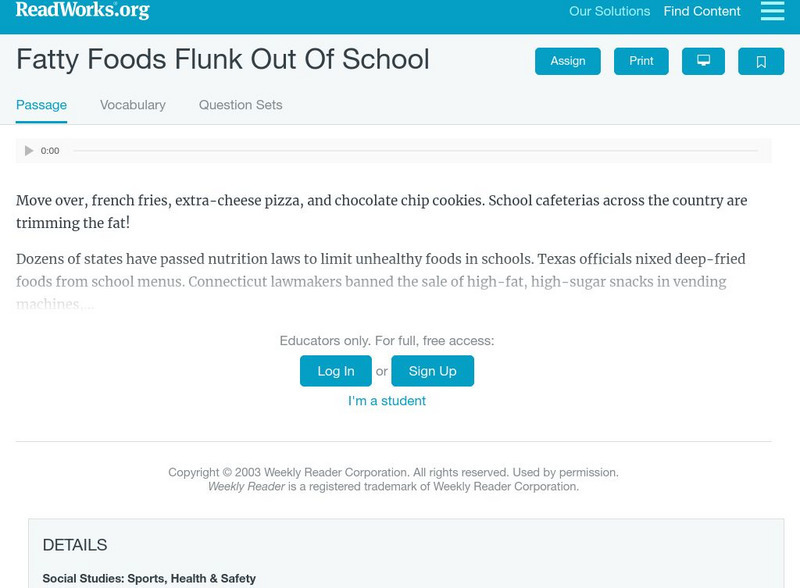Open the Vocabulary tab
The width and height of the screenshot is (800, 588).
tap(133, 105)
